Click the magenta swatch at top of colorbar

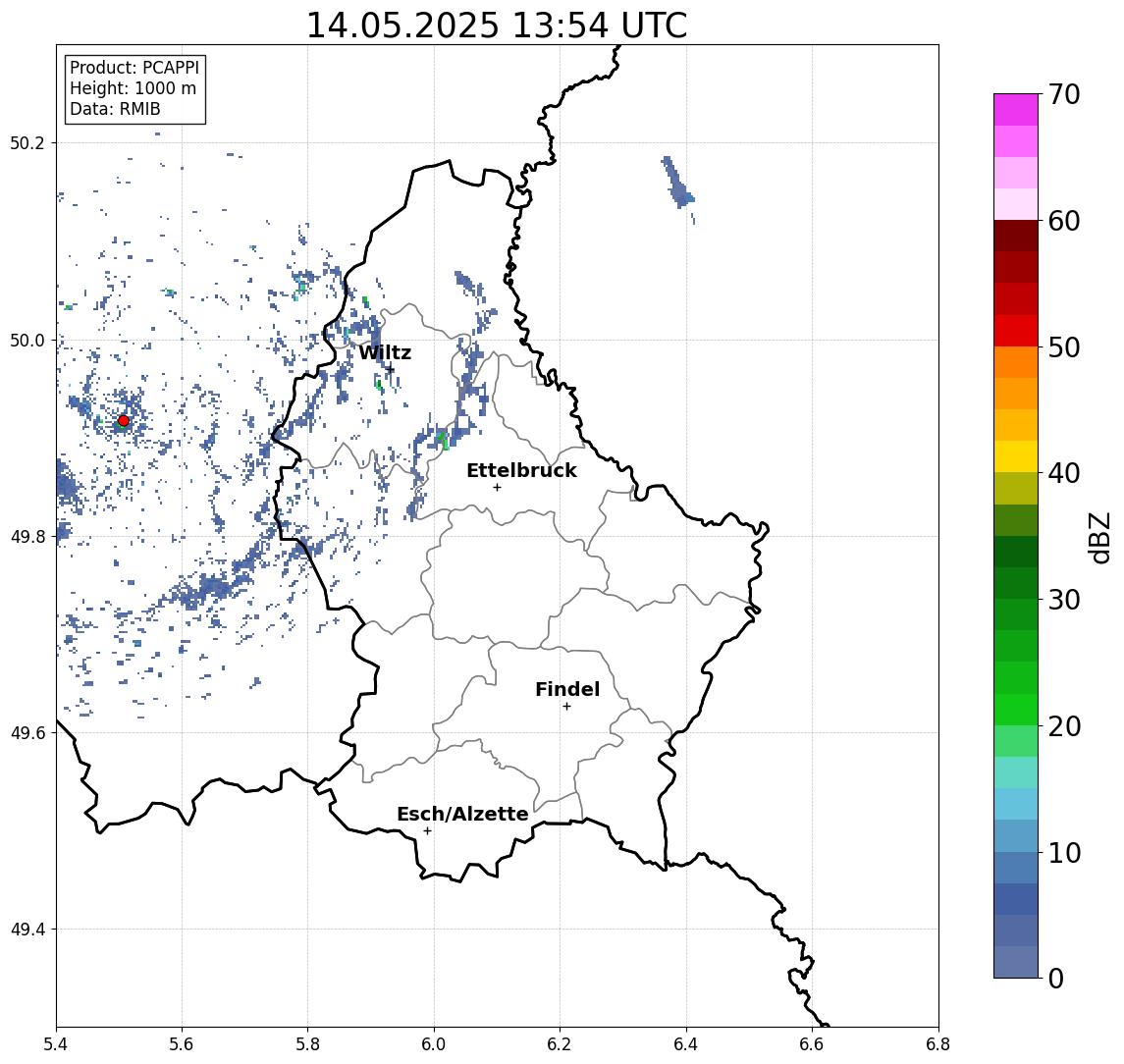point(1016,110)
